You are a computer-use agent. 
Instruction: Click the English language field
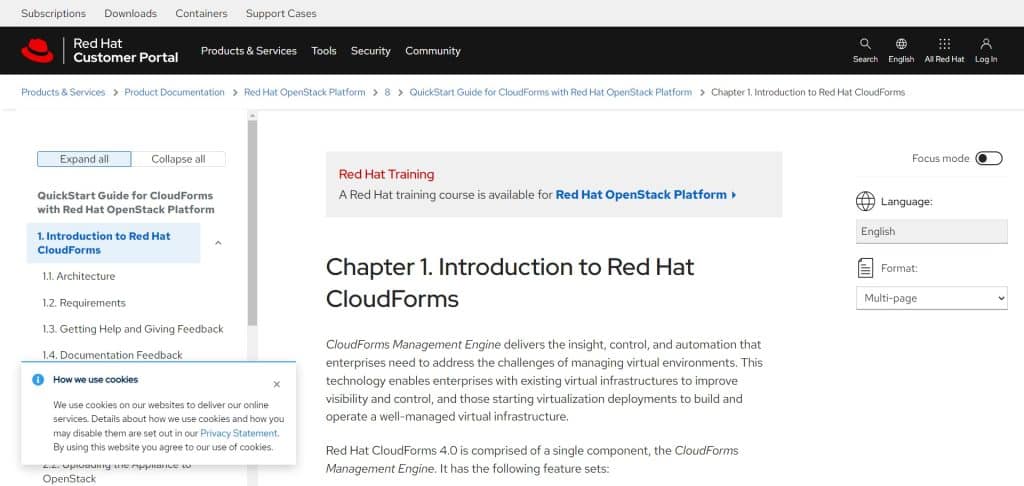point(932,231)
